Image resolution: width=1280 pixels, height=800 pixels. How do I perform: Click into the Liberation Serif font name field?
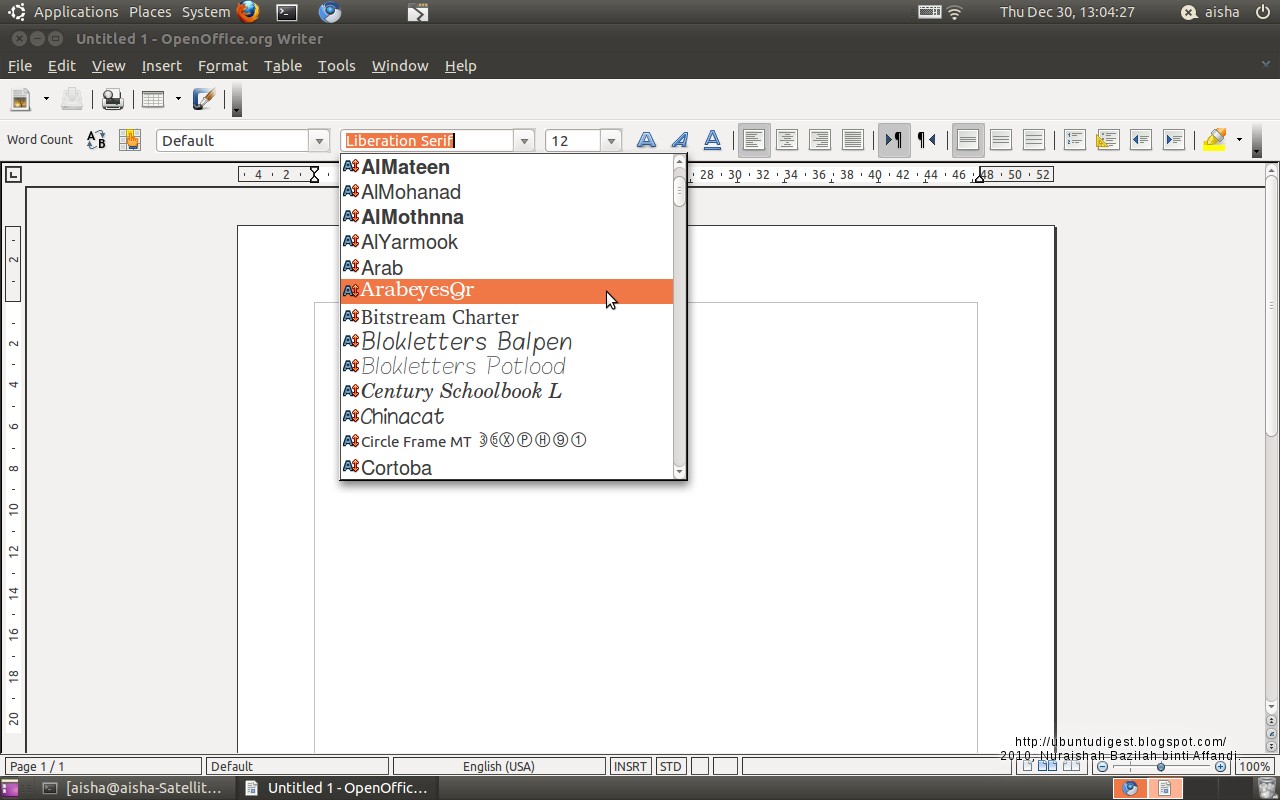[x=427, y=141]
